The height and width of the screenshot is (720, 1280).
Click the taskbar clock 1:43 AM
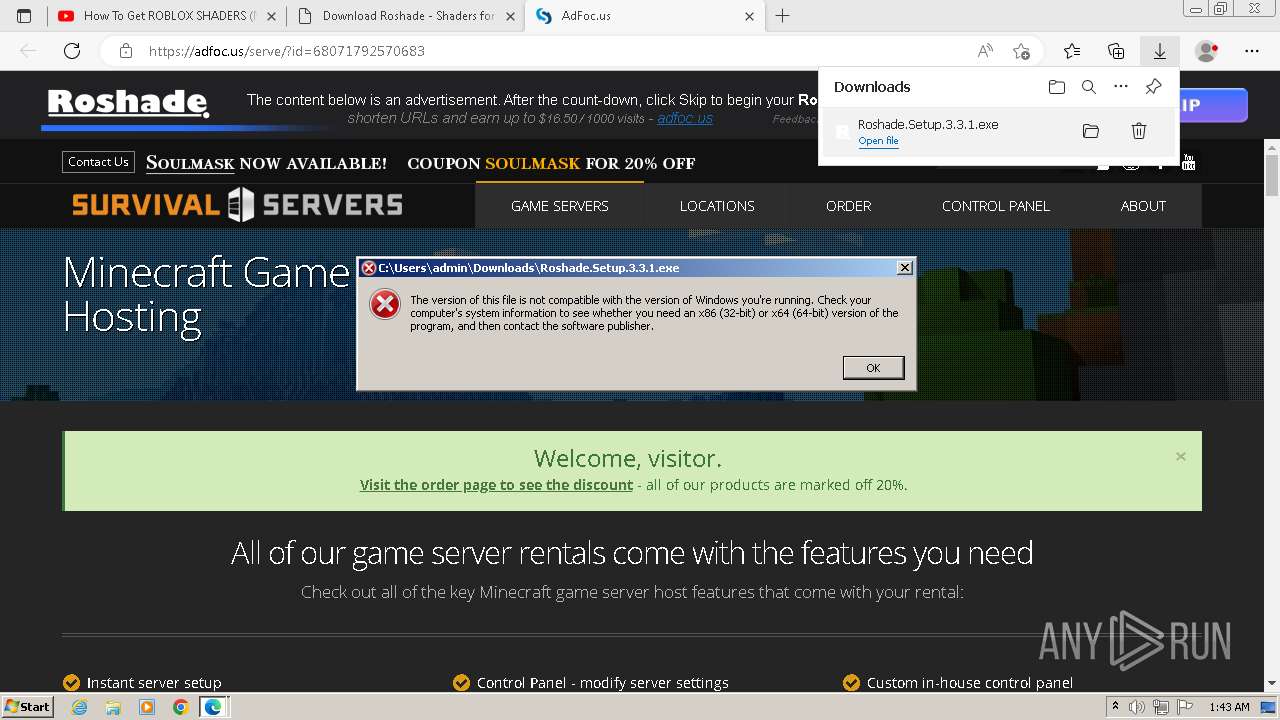pyautogui.click(x=1229, y=707)
